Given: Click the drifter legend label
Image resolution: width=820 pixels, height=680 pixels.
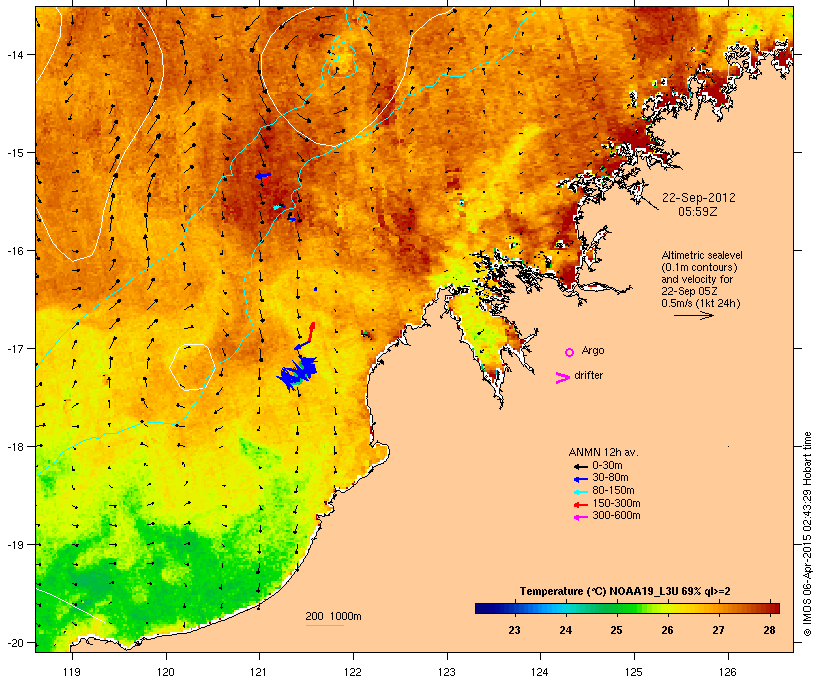Looking at the screenshot, I should [x=588, y=375].
